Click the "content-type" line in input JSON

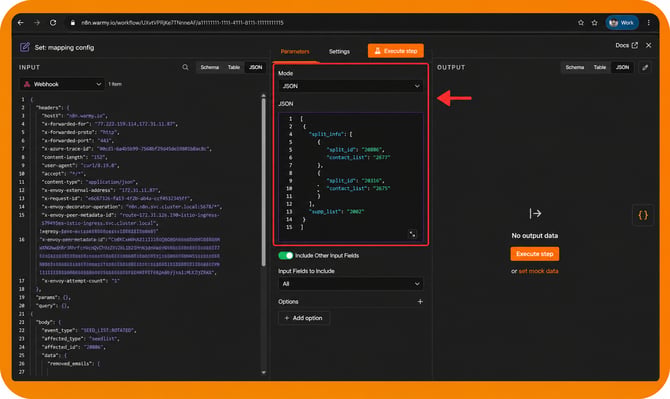click(x=89, y=182)
